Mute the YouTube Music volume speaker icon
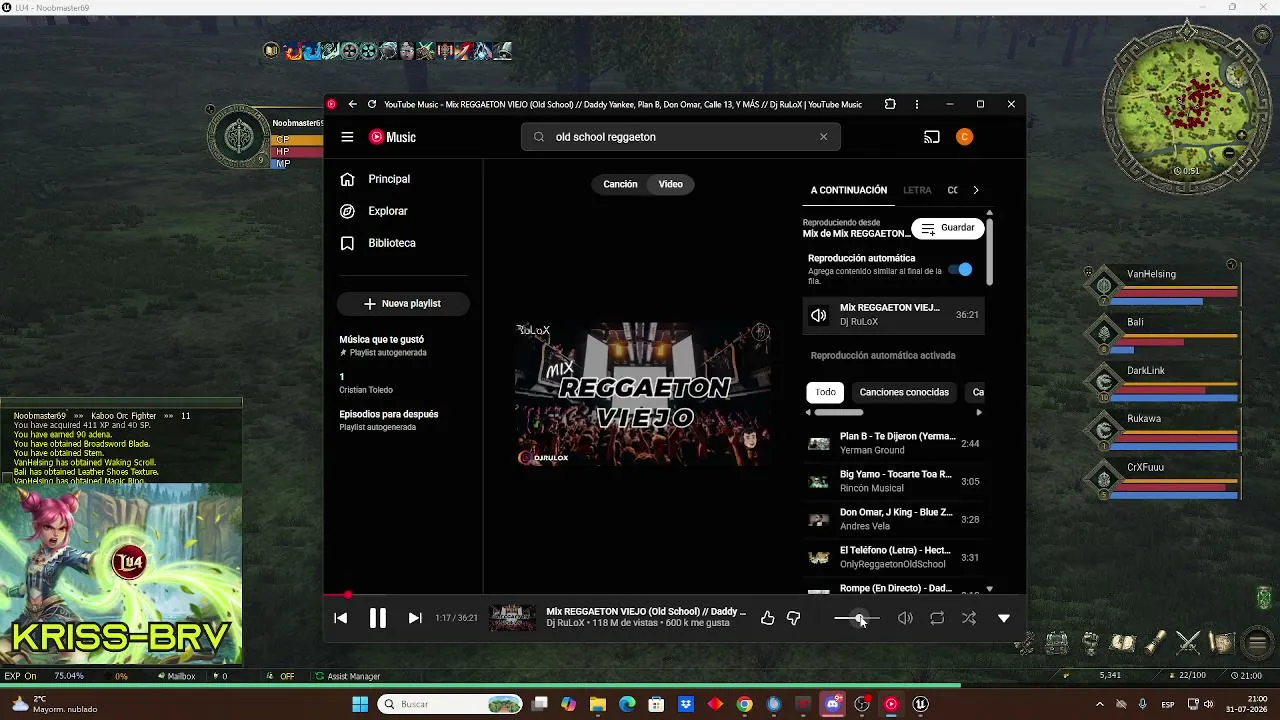This screenshot has height=720, width=1280. pos(905,618)
